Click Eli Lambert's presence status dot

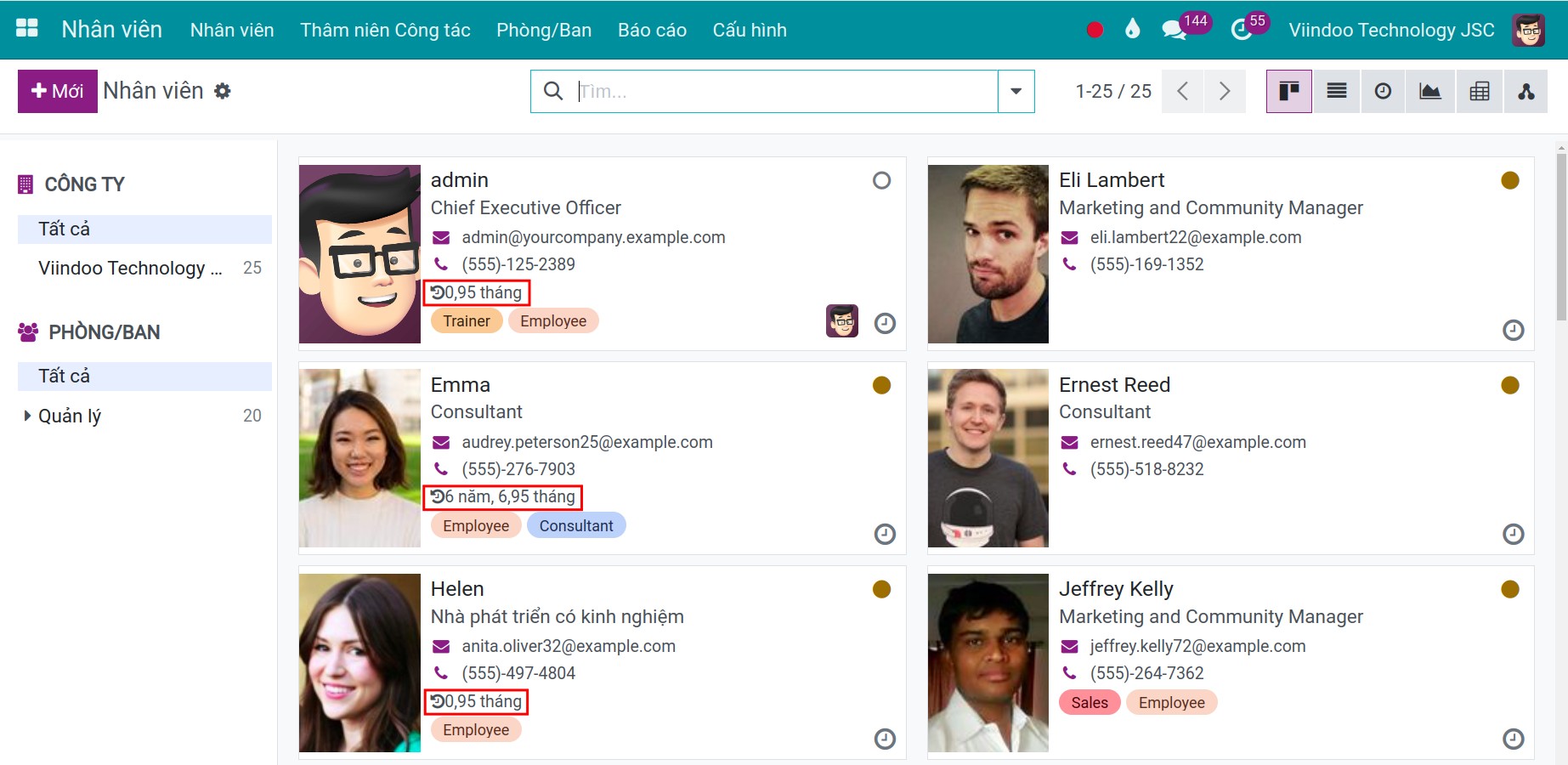pos(1510,180)
